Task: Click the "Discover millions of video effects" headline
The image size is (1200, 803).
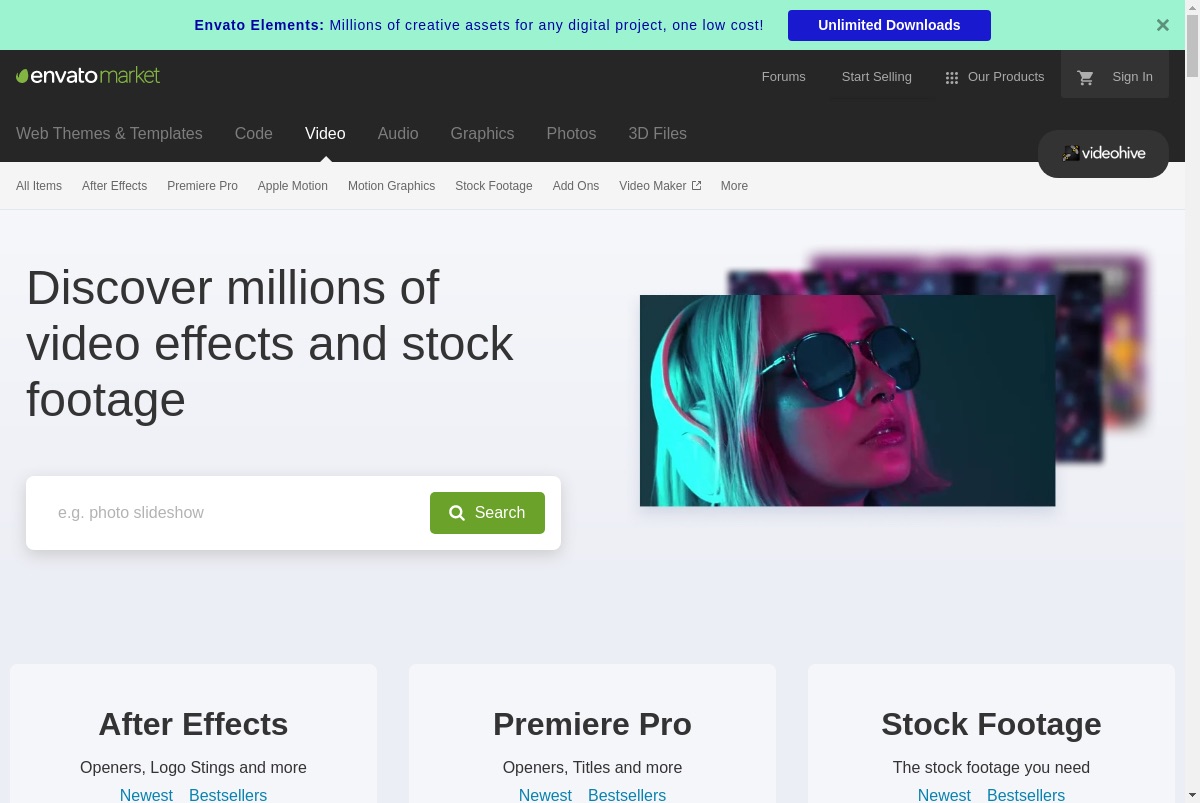Action: click(270, 343)
